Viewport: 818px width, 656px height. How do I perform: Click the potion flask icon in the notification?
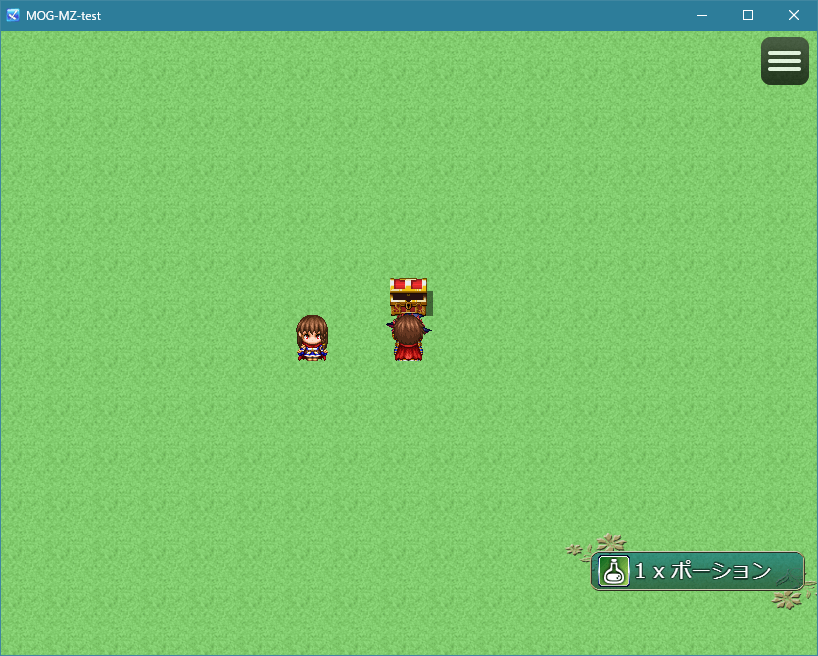click(x=612, y=571)
